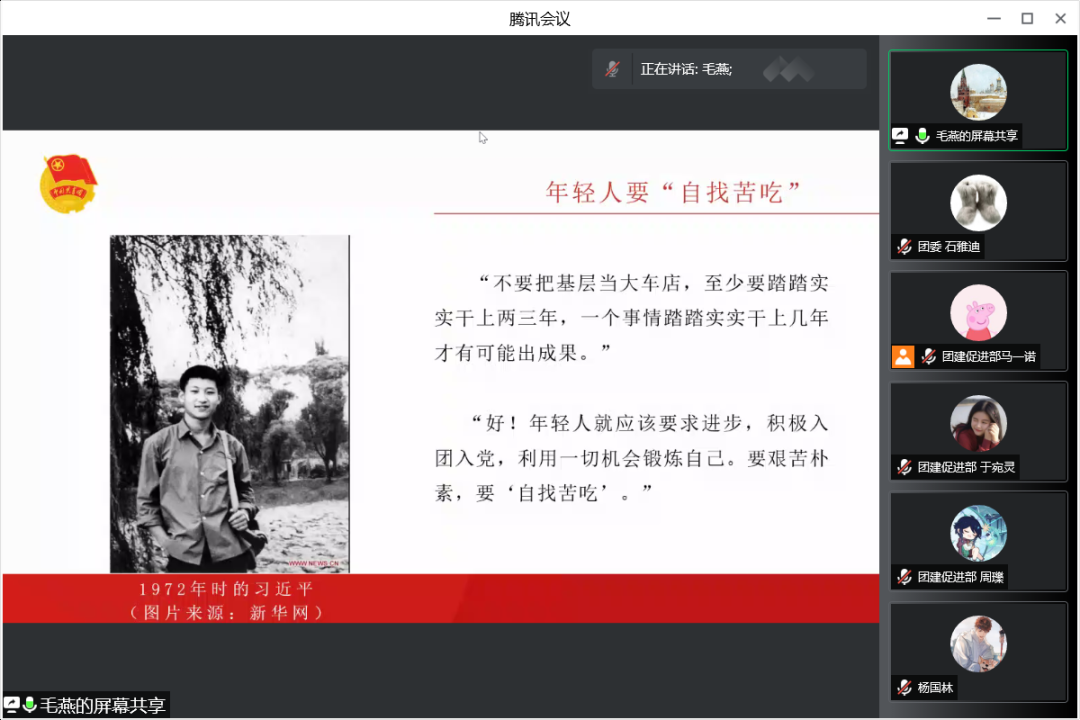1080x720 pixels.
Task: Click the orange host icon next to 团建促进部马一诺
Action: tap(903, 356)
